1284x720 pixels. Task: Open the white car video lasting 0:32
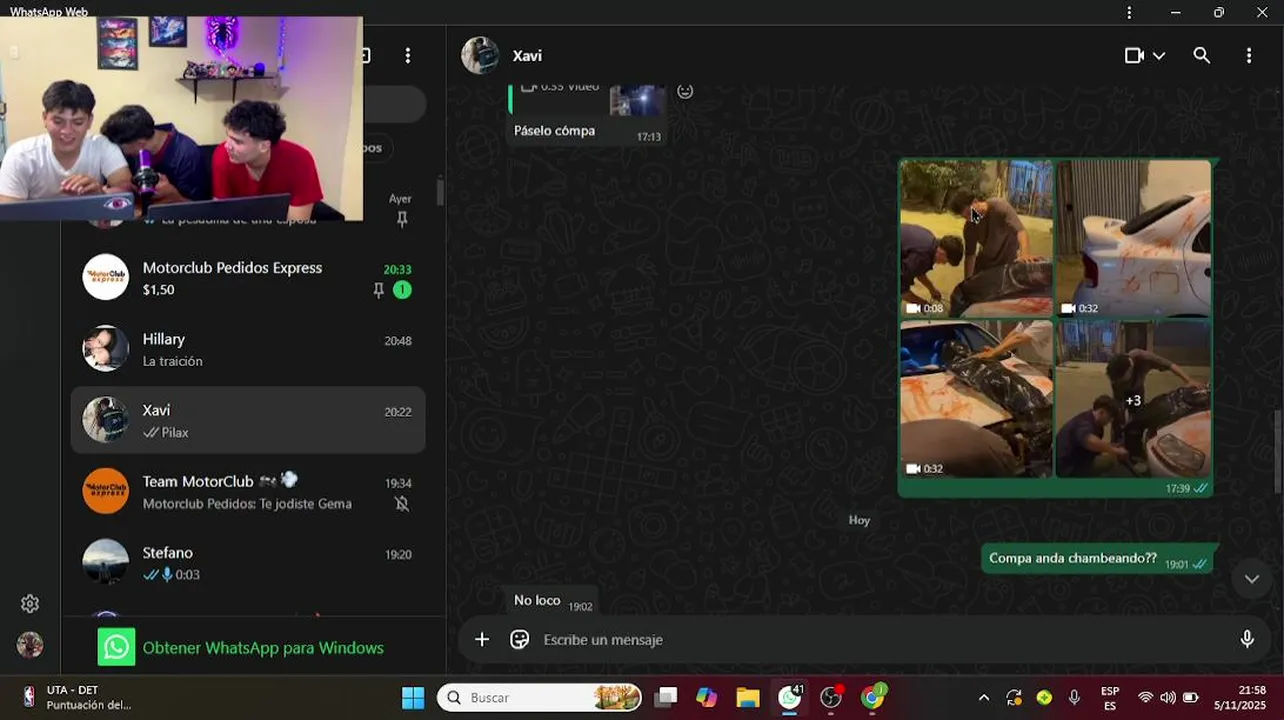[1134, 238]
